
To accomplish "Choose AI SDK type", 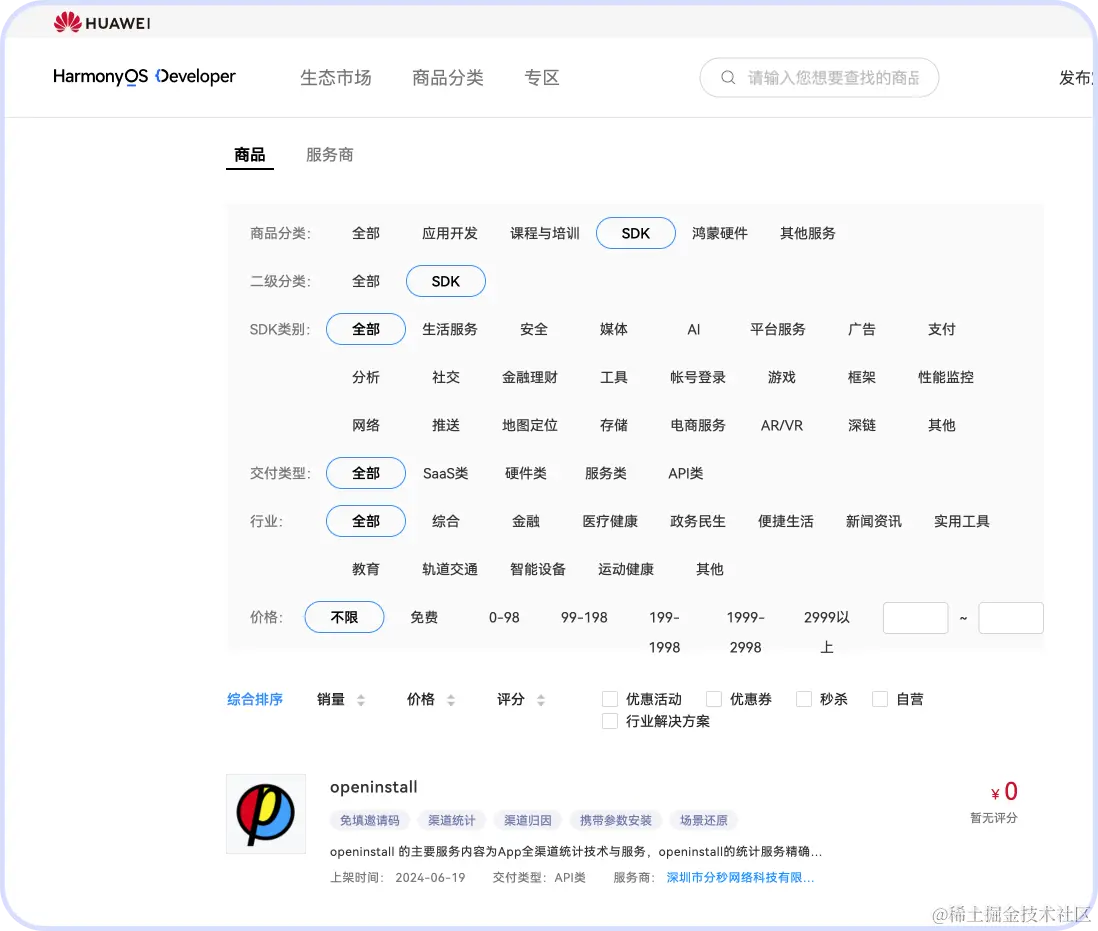I will [x=694, y=329].
